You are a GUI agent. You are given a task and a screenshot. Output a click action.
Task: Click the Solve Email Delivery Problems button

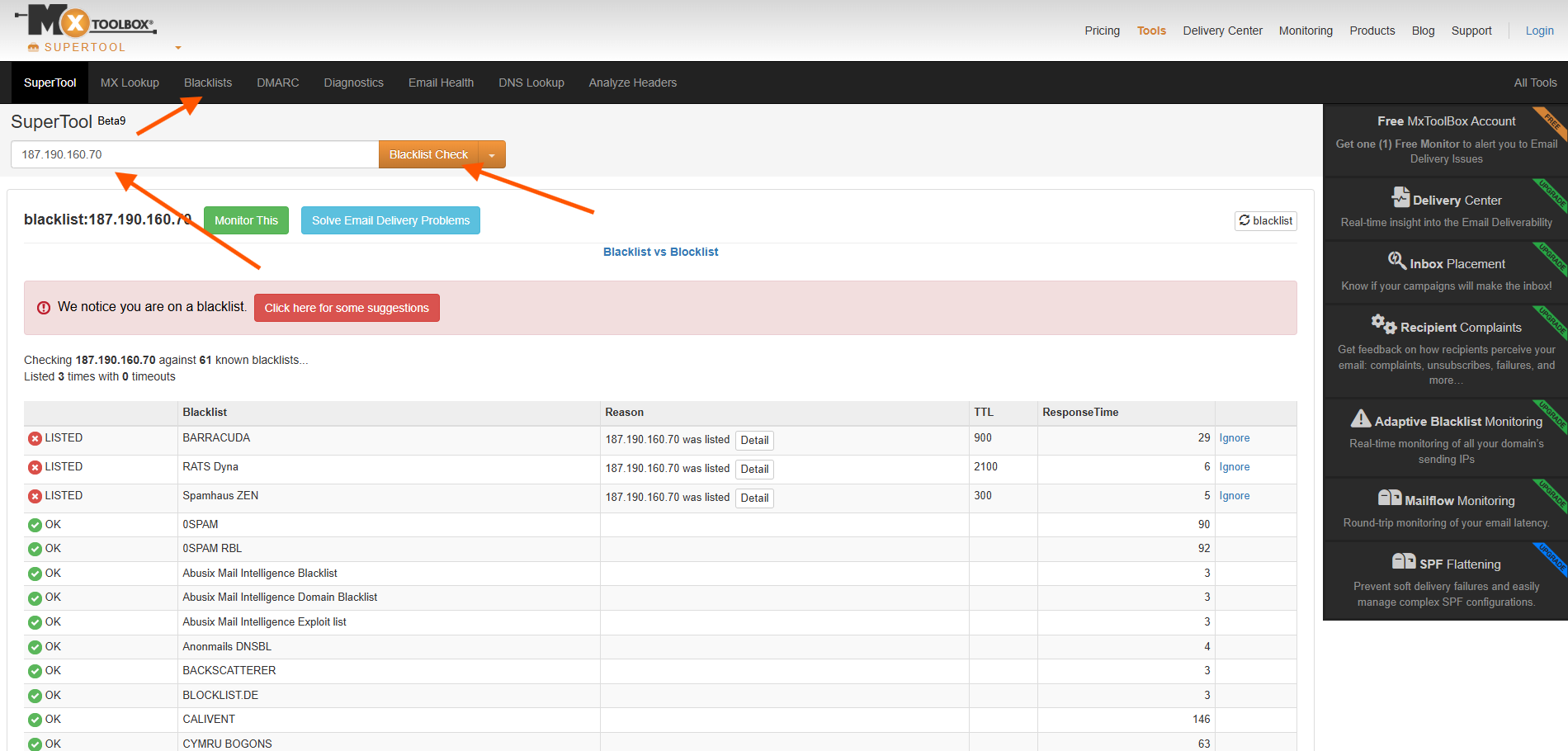pos(390,220)
